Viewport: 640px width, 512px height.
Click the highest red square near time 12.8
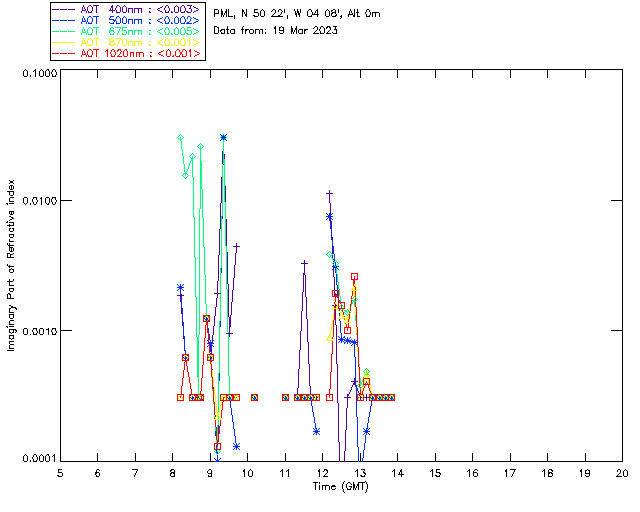pos(354,277)
